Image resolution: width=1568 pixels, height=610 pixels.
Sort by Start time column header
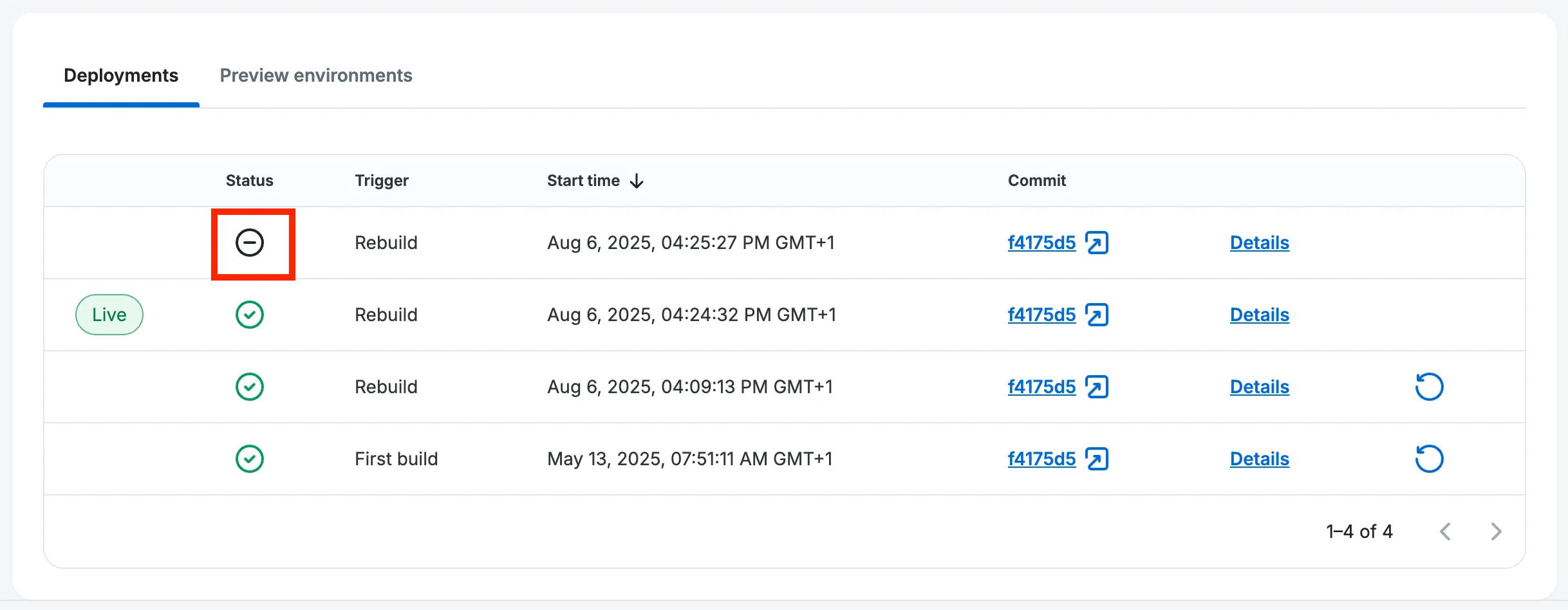tap(583, 181)
